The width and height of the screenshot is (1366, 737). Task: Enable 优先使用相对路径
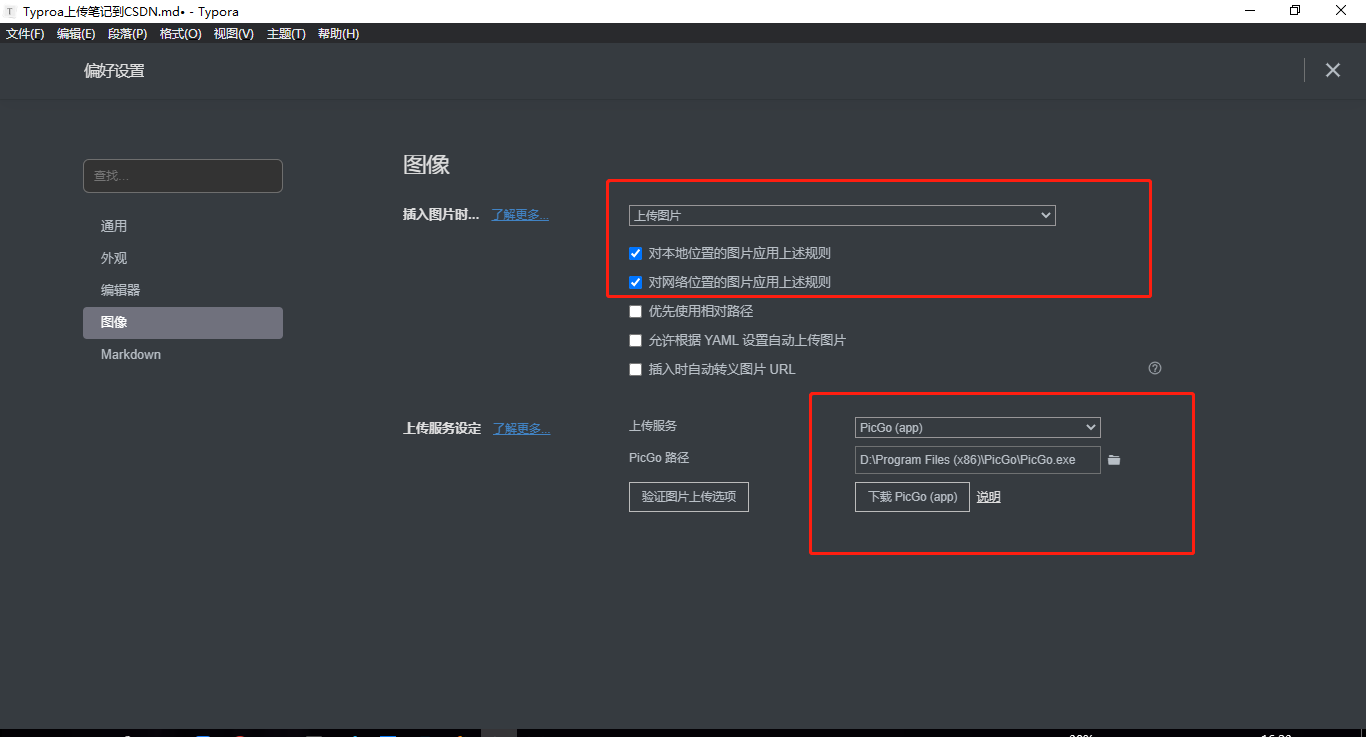coord(635,310)
